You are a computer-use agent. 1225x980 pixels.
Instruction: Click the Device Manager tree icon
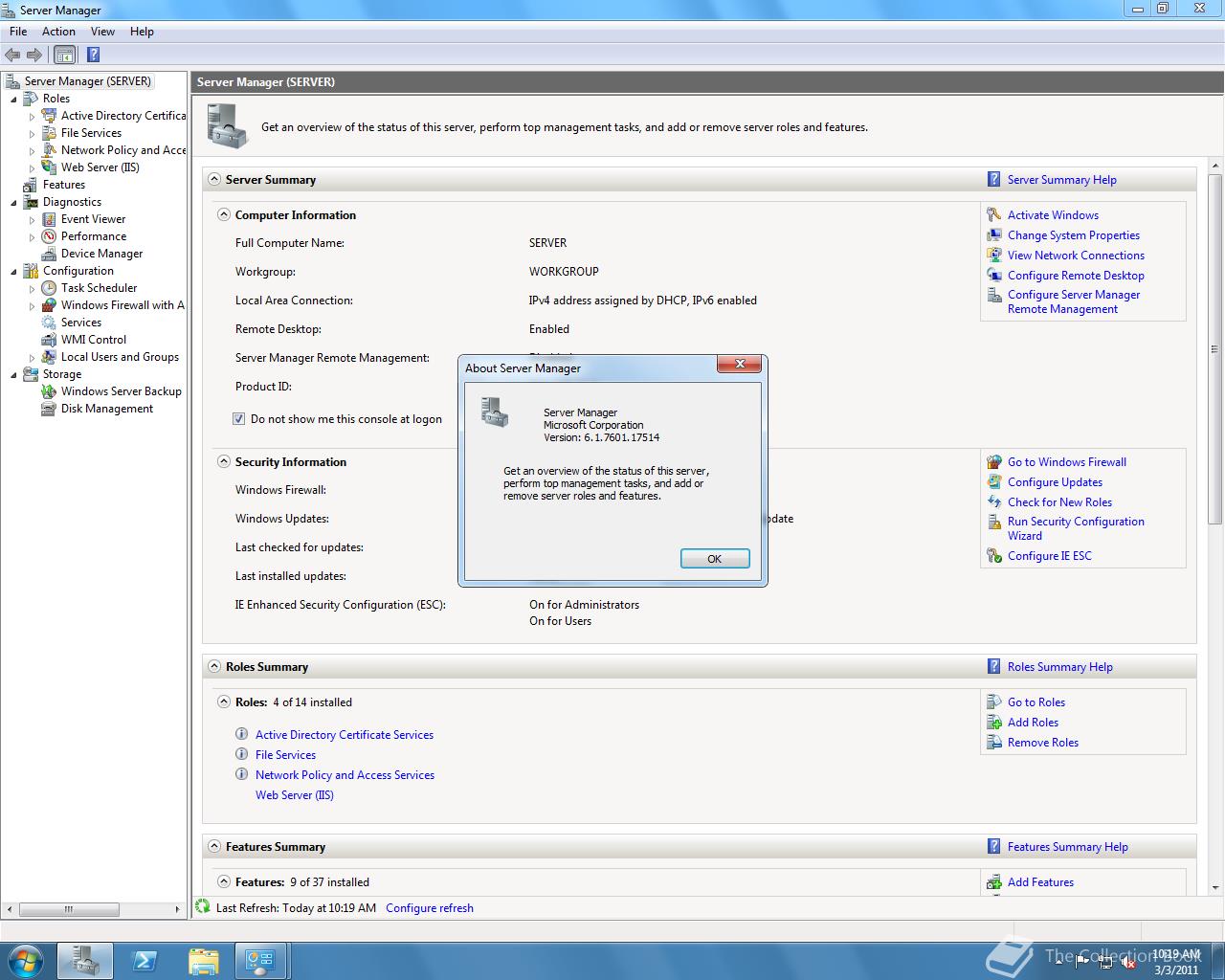(x=49, y=254)
